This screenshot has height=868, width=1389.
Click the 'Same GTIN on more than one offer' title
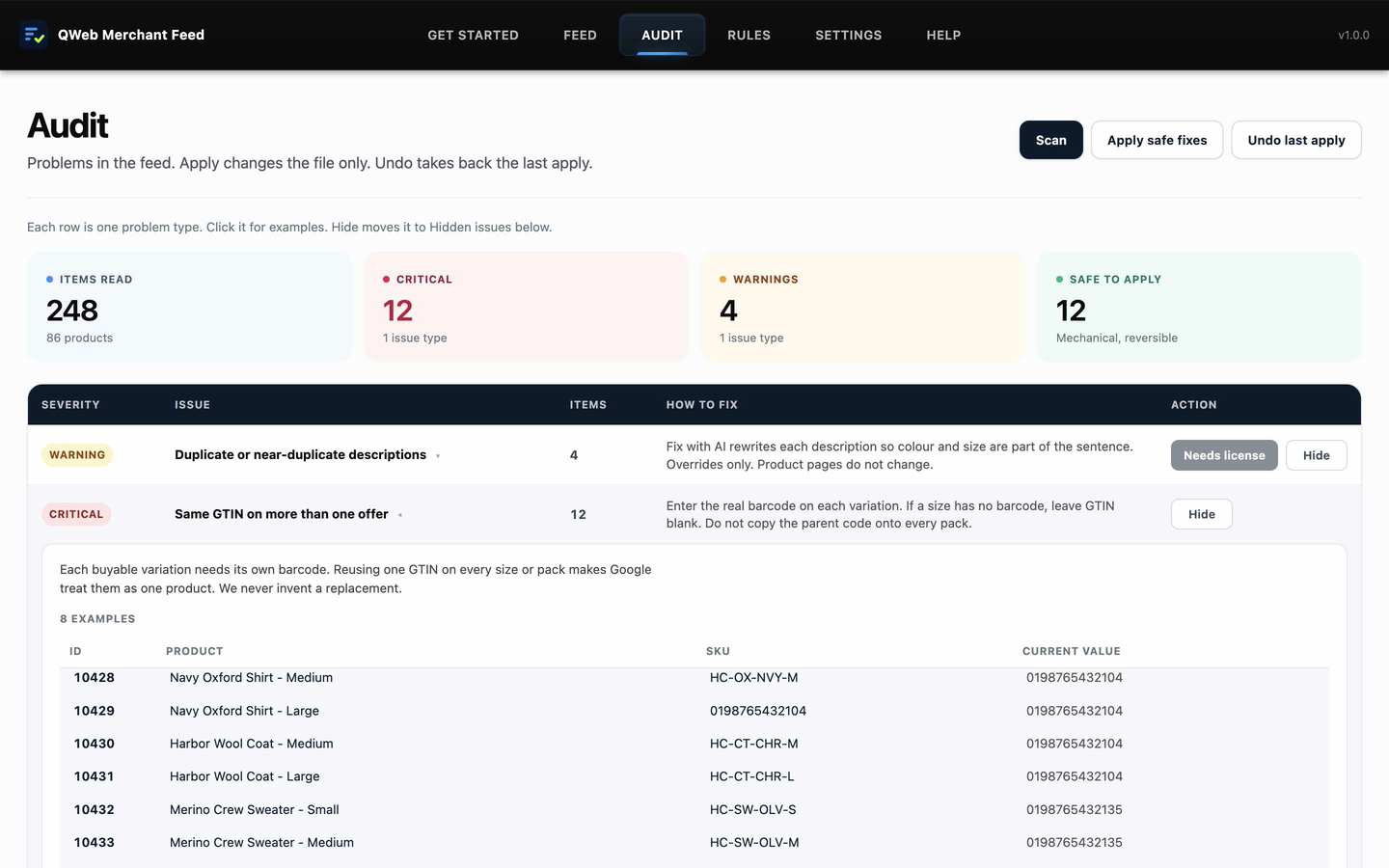pyautogui.click(x=282, y=514)
